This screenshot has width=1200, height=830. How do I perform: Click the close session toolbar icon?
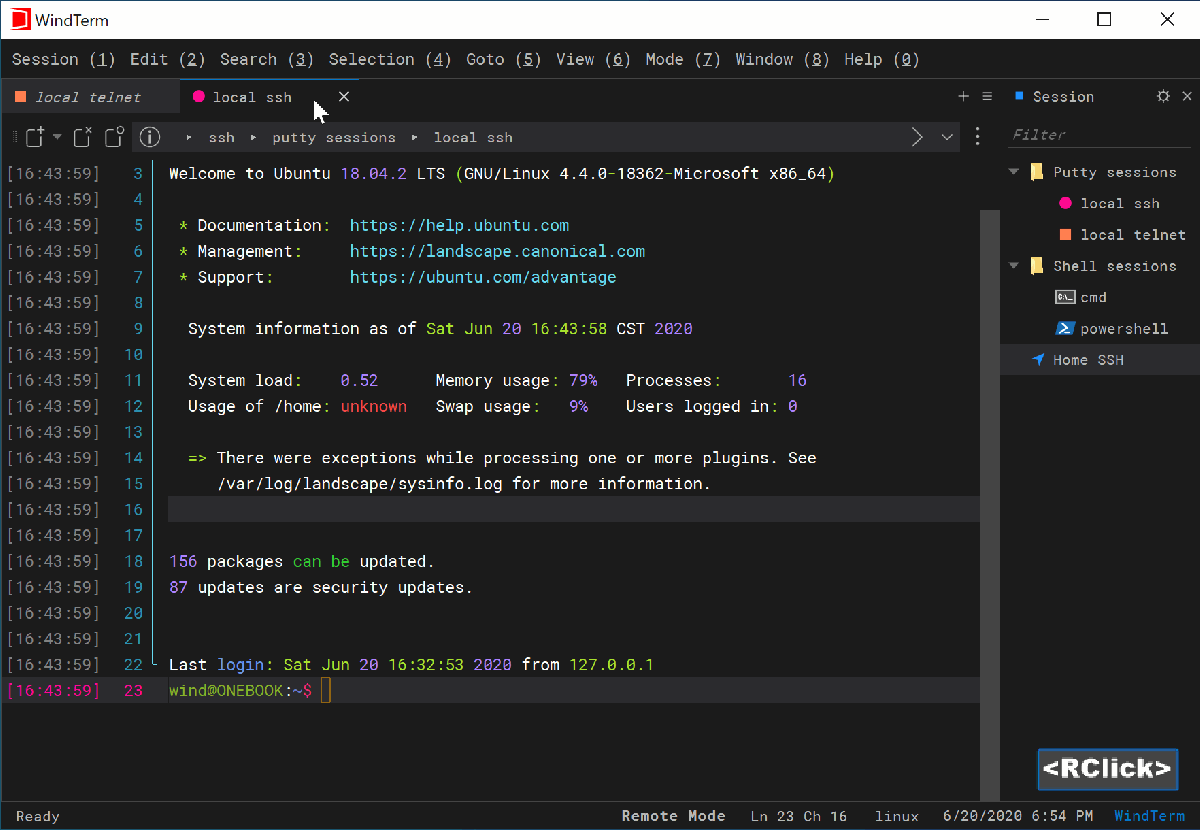83,137
